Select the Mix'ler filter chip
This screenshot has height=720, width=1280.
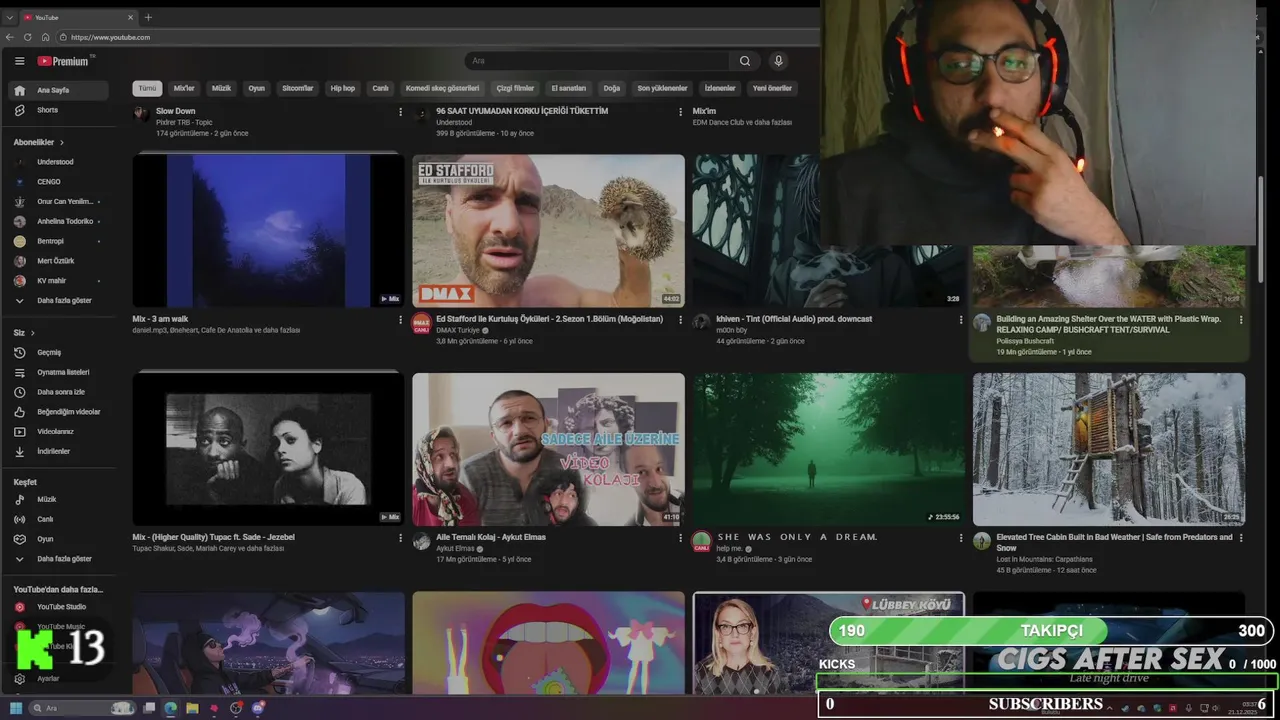click(x=184, y=88)
